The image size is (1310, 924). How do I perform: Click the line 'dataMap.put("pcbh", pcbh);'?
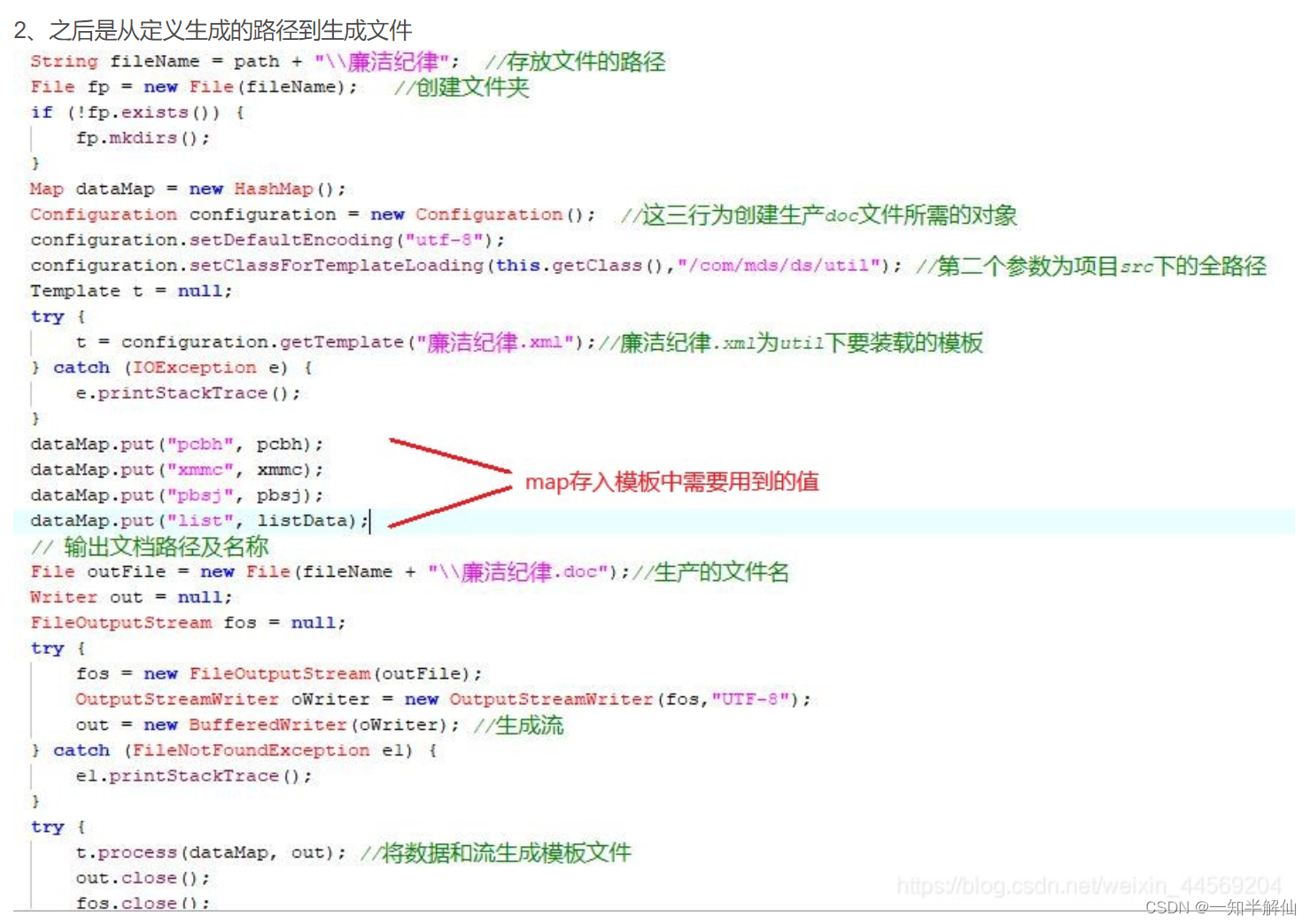pos(177,444)
